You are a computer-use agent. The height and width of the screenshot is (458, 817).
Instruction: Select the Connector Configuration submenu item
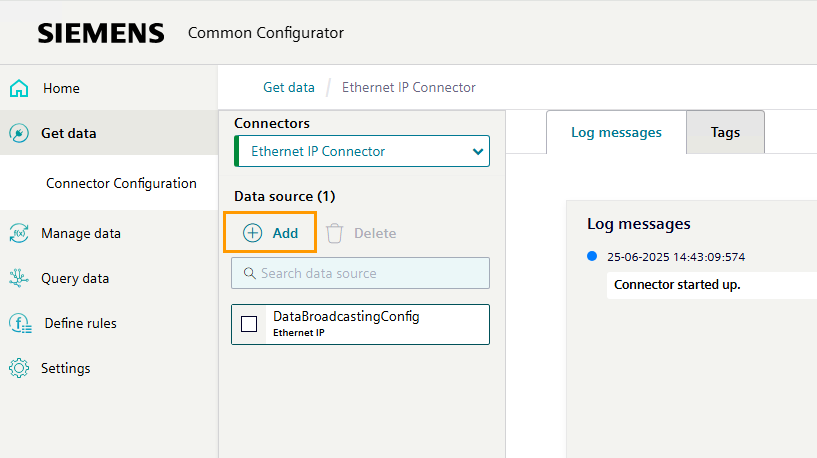[121, 183]
